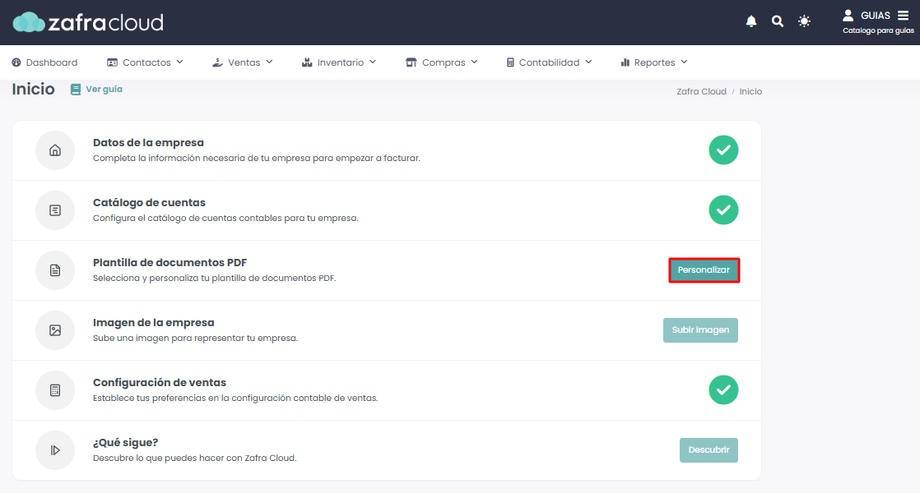The width and height of the screenshot is (920, 493).
Task: Open the Ver guía link
Action: pyautogui.click(x=97, y=89)
